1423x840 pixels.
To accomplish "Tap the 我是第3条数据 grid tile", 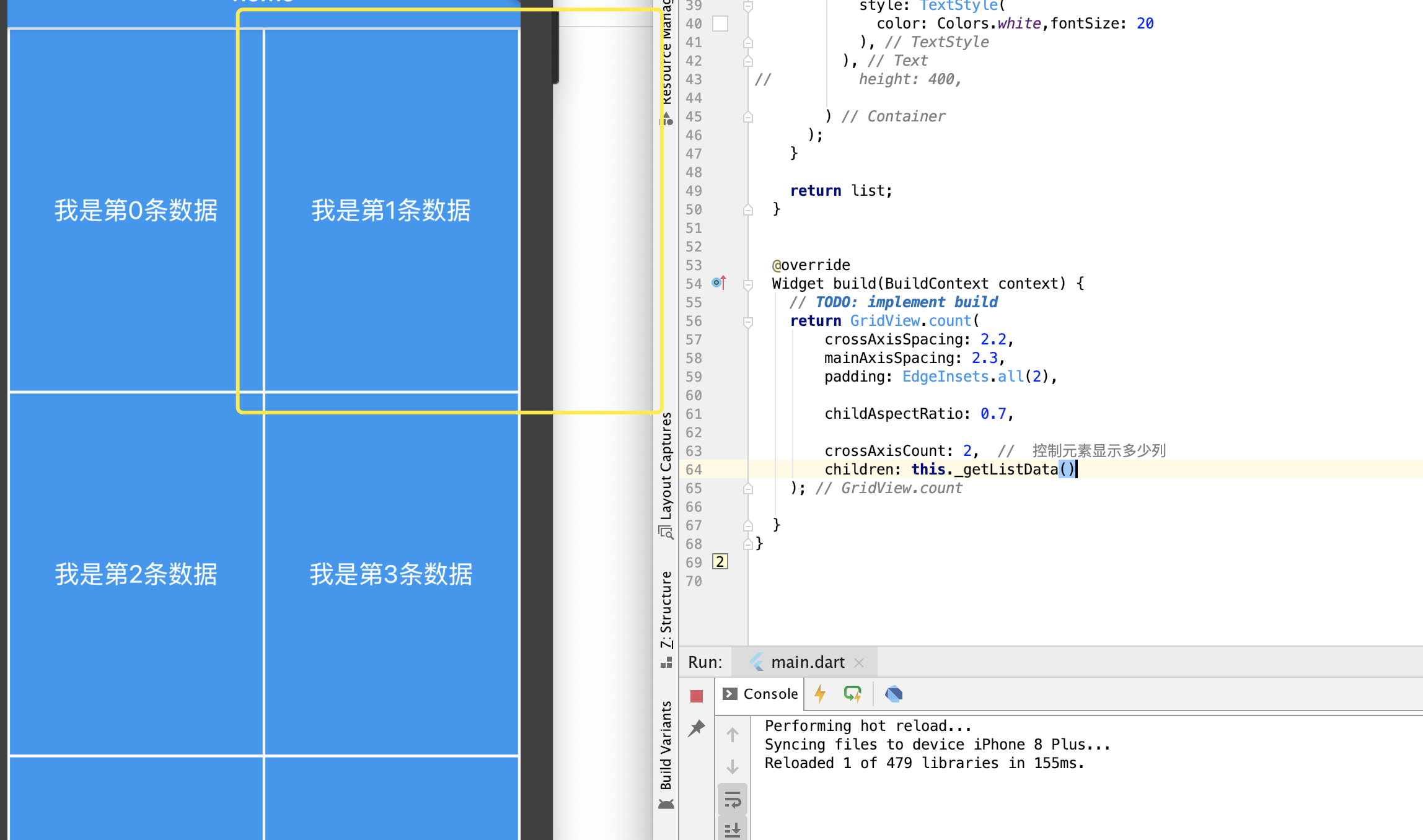I will tap(391, 574).
